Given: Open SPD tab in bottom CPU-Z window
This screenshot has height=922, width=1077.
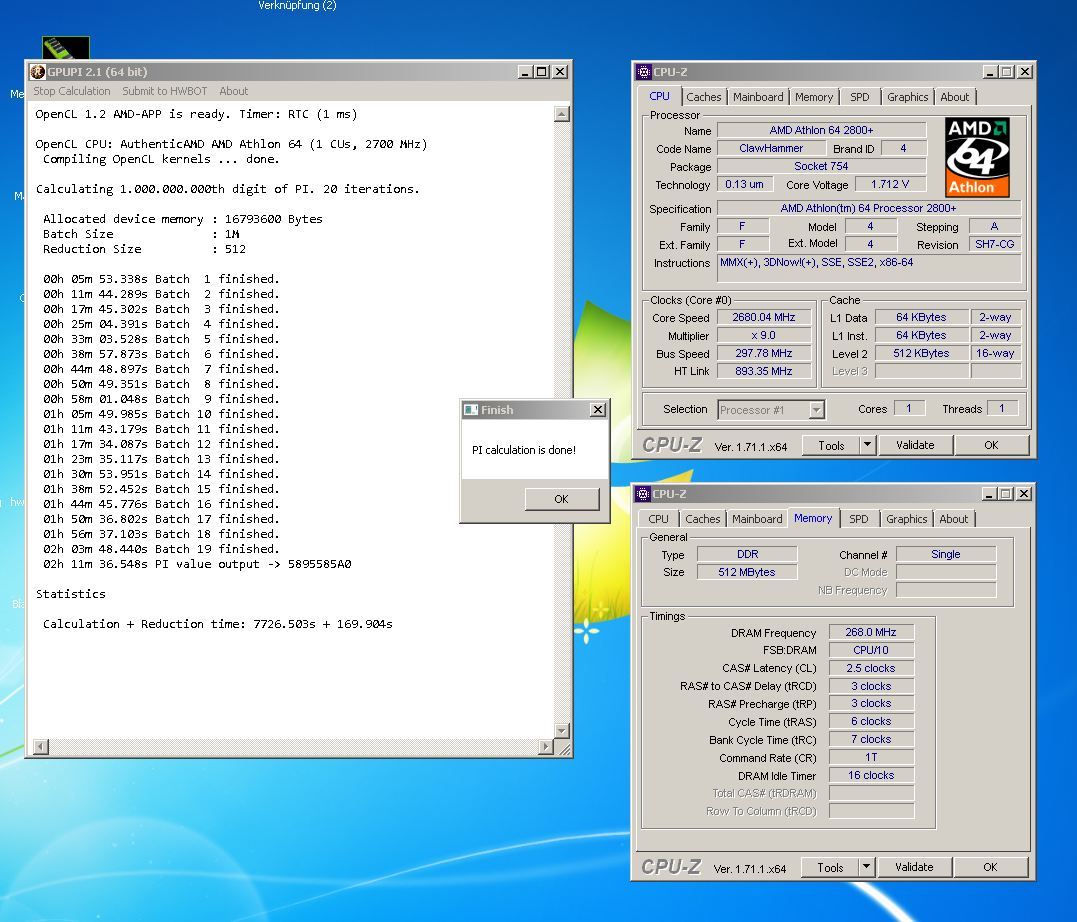Looking at the screenshot, I should tap(859, 519).
